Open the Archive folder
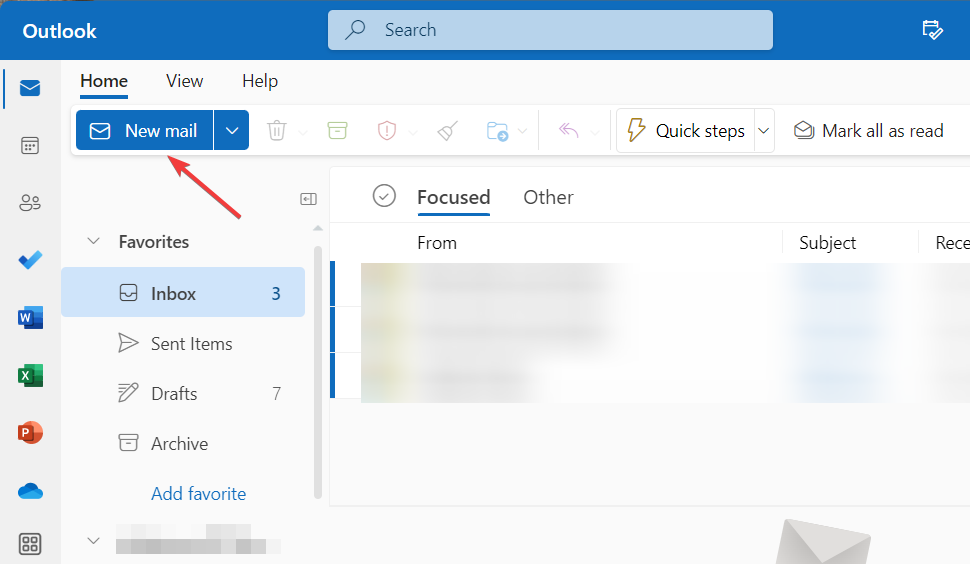The width and height of the screenshot is (970, 564). coord(183,443)
